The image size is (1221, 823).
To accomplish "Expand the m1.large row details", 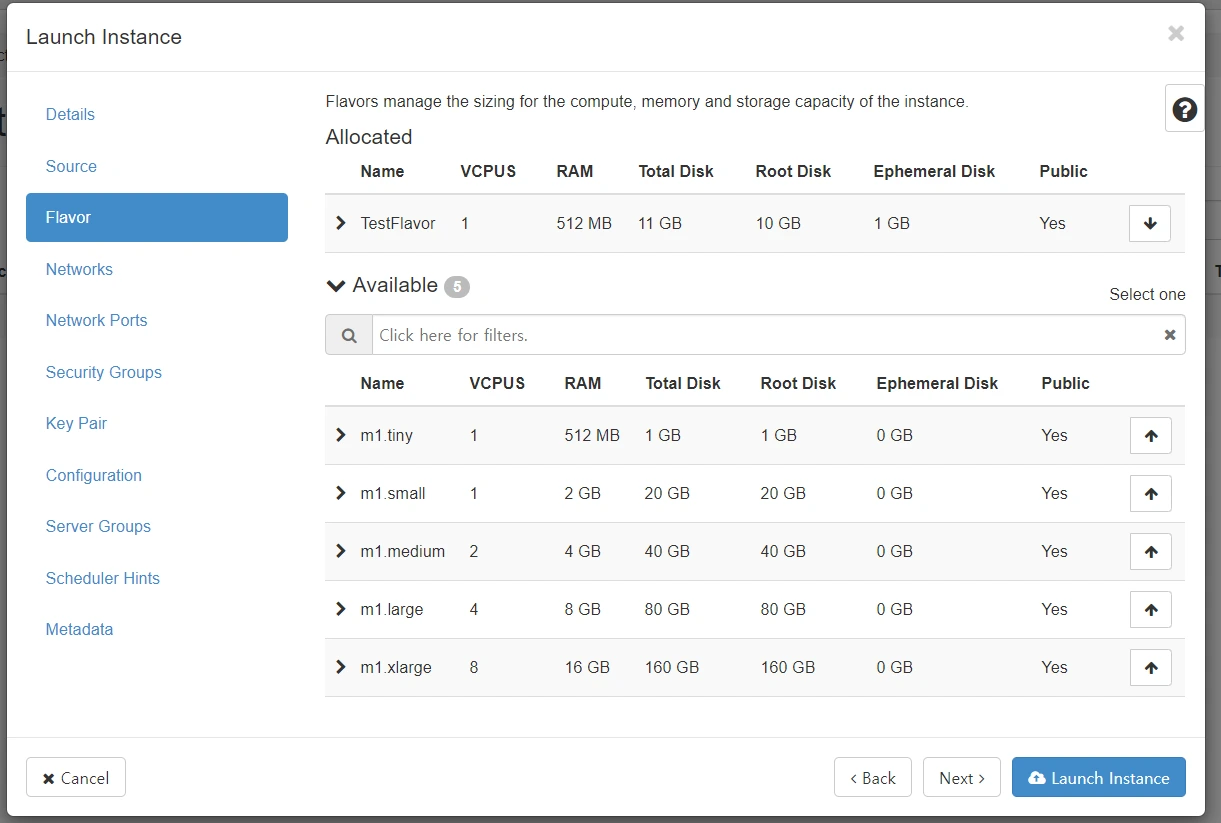I will click(341, 609).
